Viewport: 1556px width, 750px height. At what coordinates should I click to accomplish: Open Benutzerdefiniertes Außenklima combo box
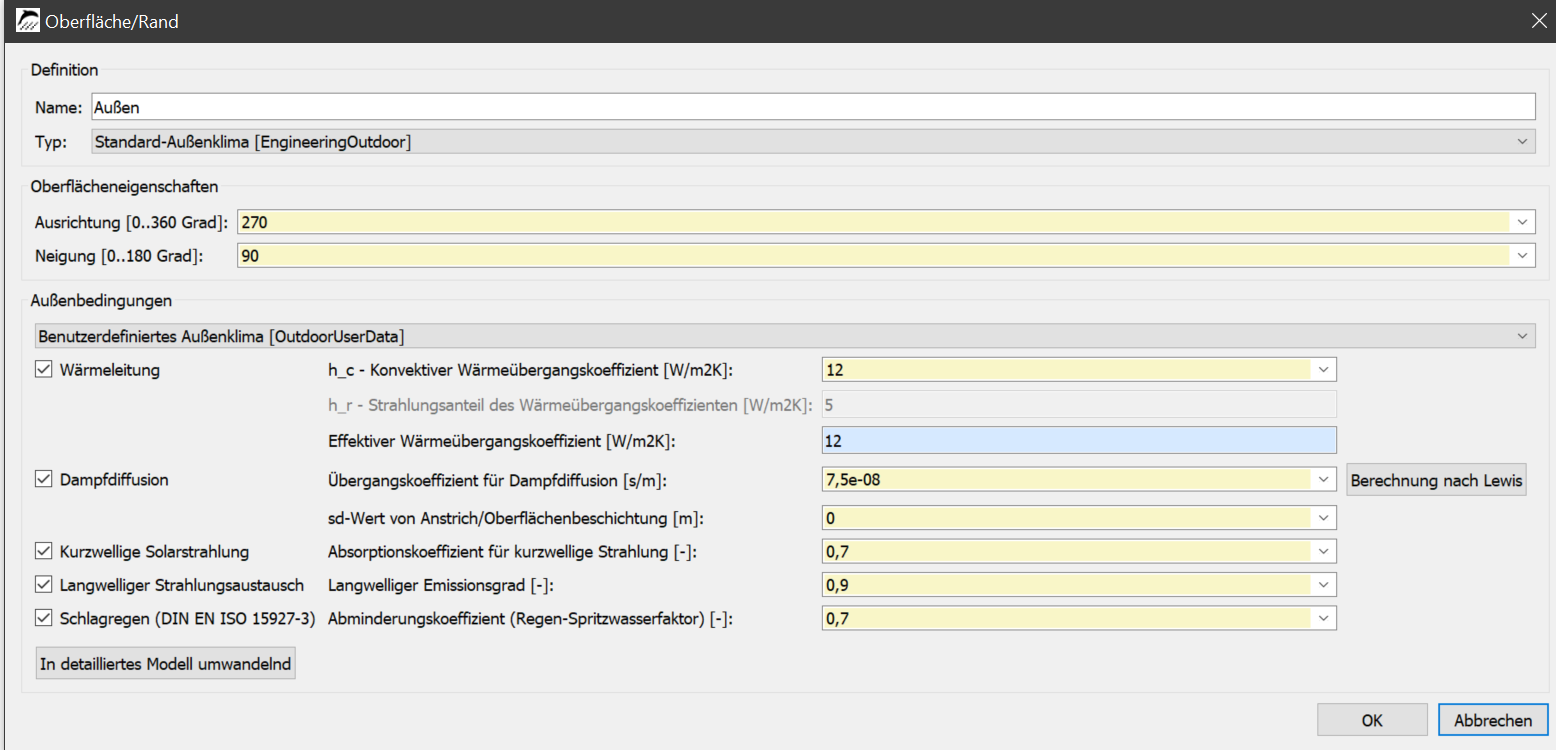click(785, 335)
